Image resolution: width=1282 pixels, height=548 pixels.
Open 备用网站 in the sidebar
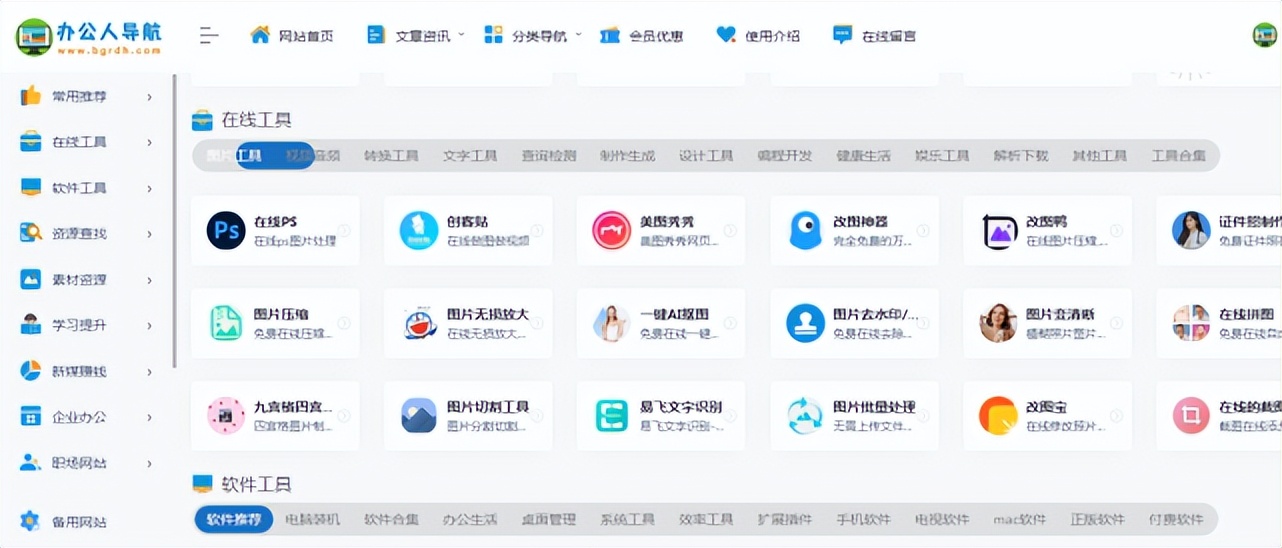click(x=79, y=522)
